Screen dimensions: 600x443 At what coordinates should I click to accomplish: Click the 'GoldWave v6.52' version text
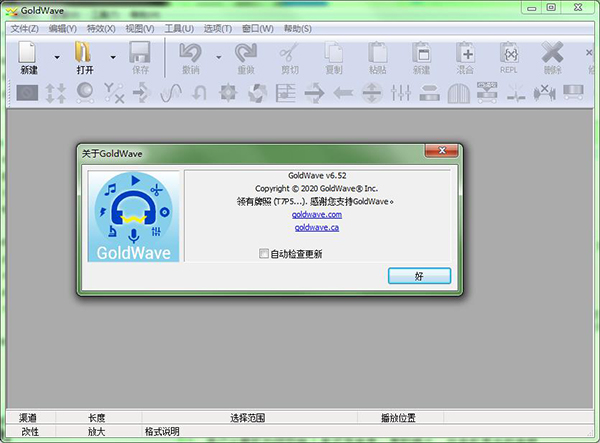[317, 176]
